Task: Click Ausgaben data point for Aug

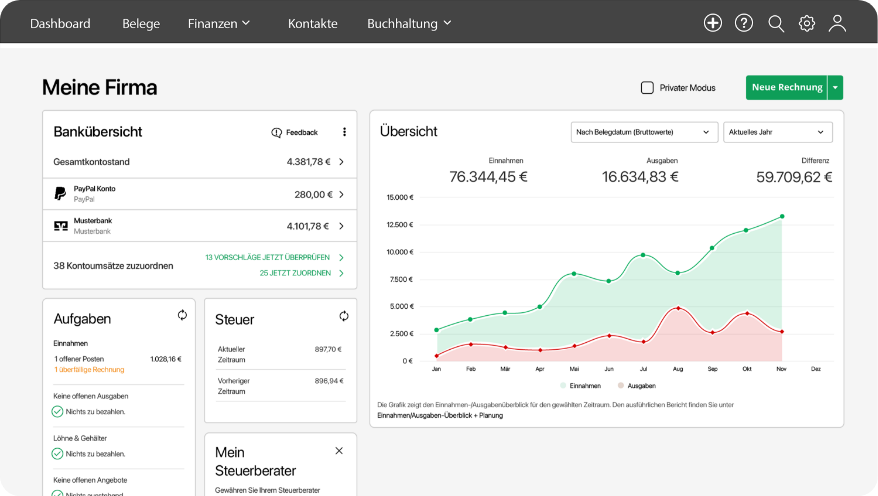Action: 678,308
